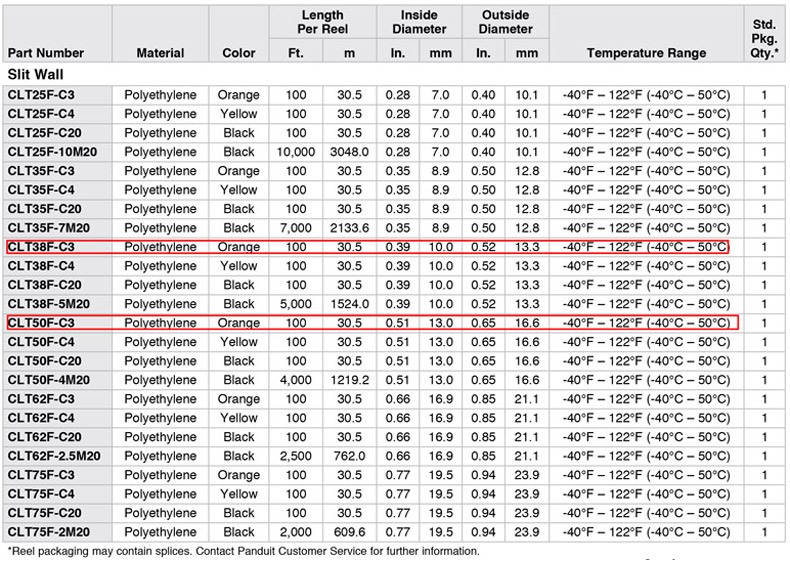
Task: Click the Temperature Range column header
Action: pyautogui.click(x=646, y=53)
